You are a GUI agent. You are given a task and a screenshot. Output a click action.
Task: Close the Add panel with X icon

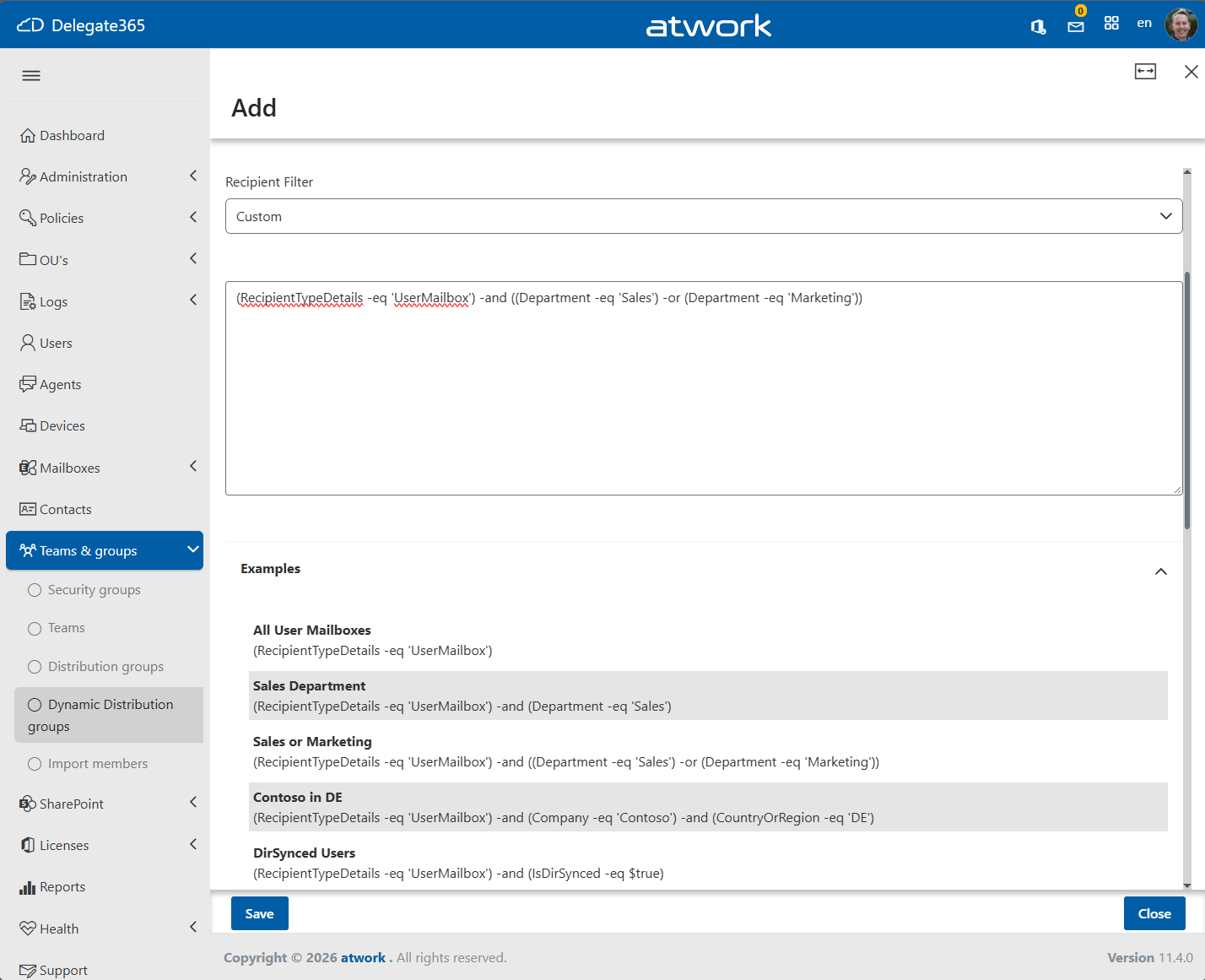tap(1191, 72)
